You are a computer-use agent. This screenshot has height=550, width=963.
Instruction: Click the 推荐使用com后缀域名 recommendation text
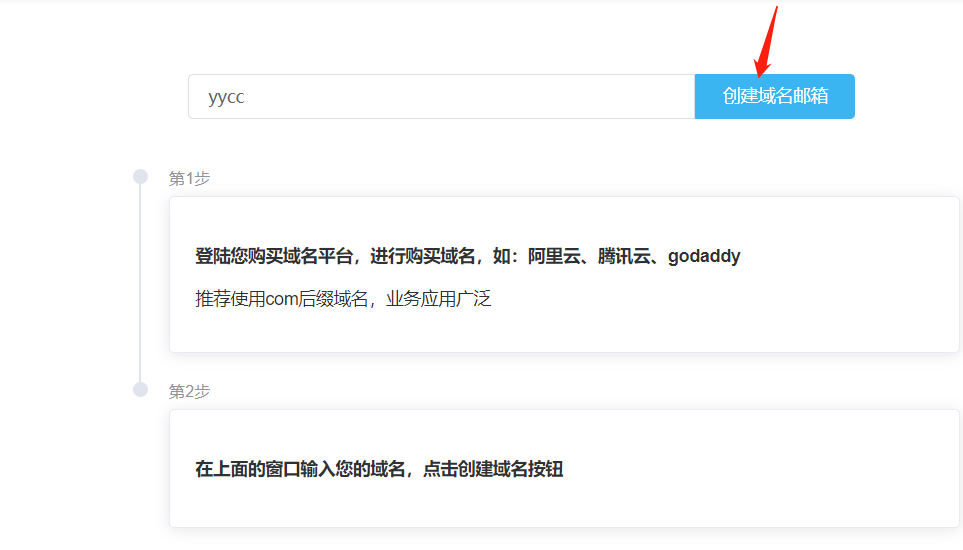[x=281, y=299]
